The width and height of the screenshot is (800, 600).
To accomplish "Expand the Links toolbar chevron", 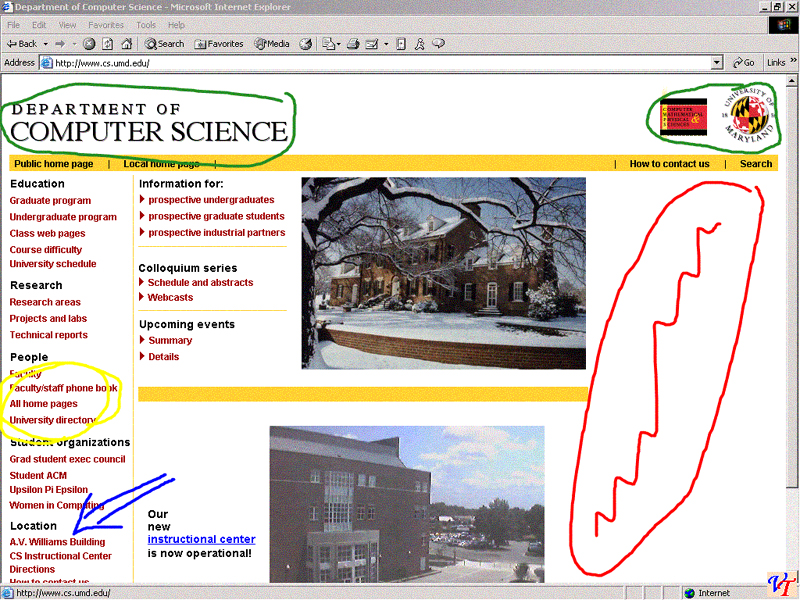I will click(793, 61).
